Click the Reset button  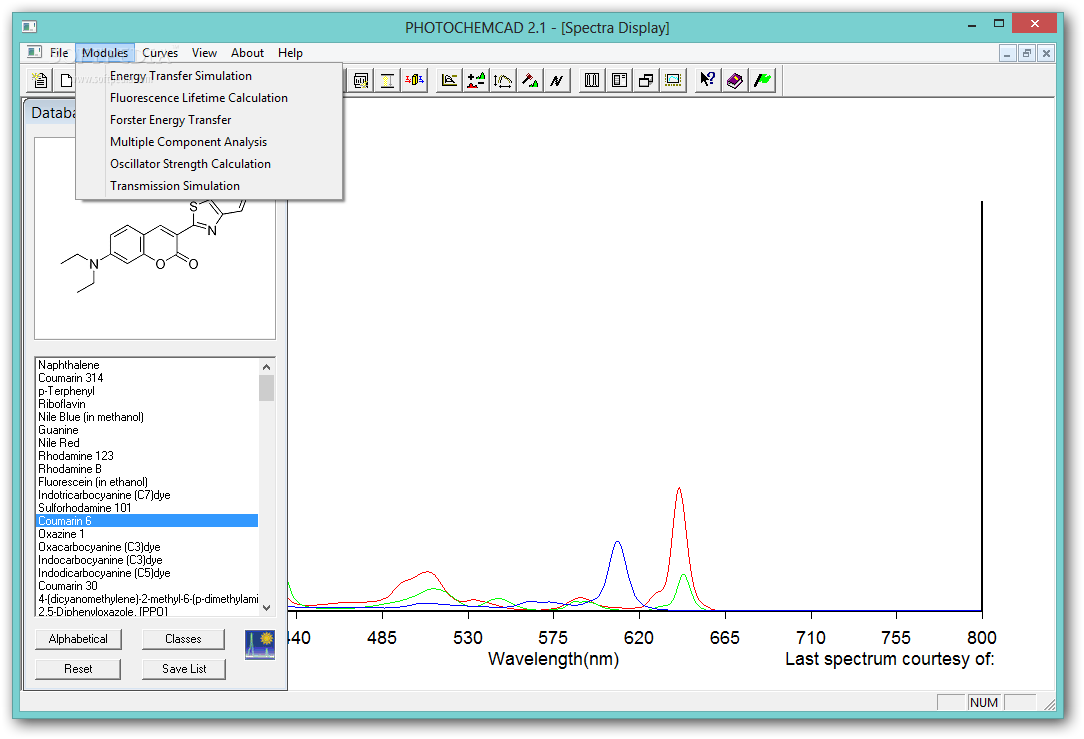(x=78, y=668)
